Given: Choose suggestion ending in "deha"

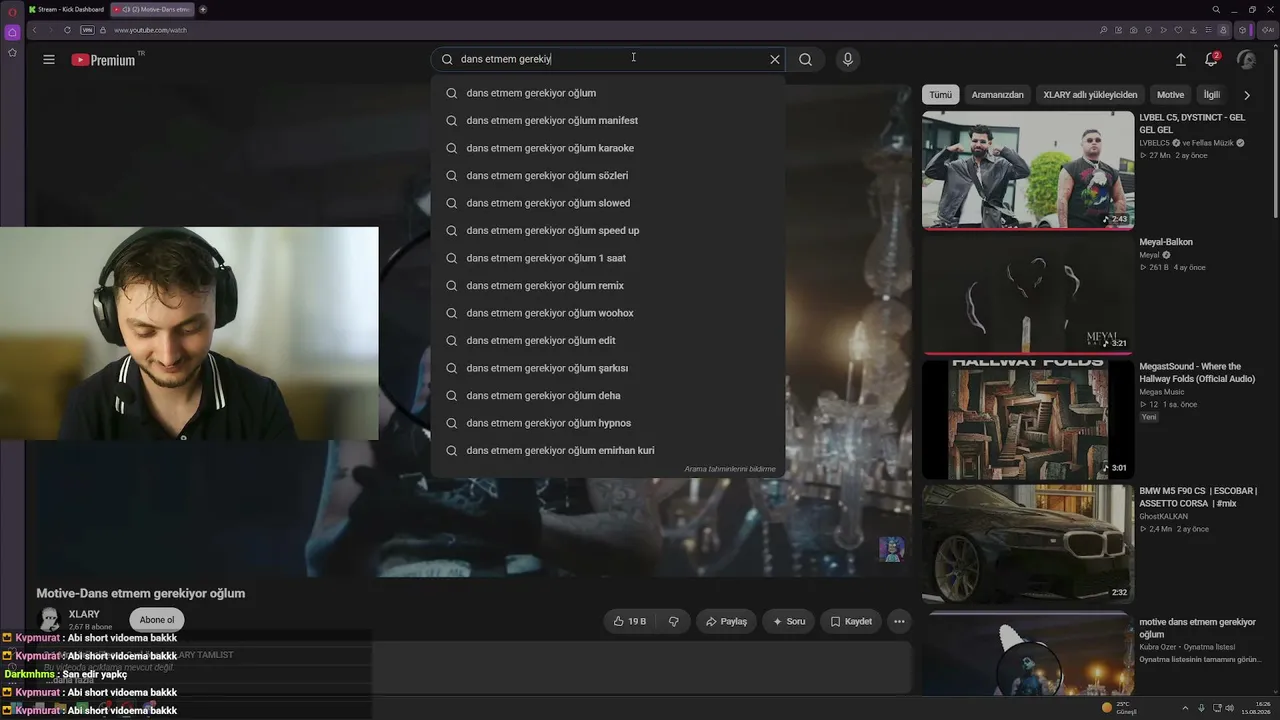Looking at the screenshot, I should (x=608, y=396).
